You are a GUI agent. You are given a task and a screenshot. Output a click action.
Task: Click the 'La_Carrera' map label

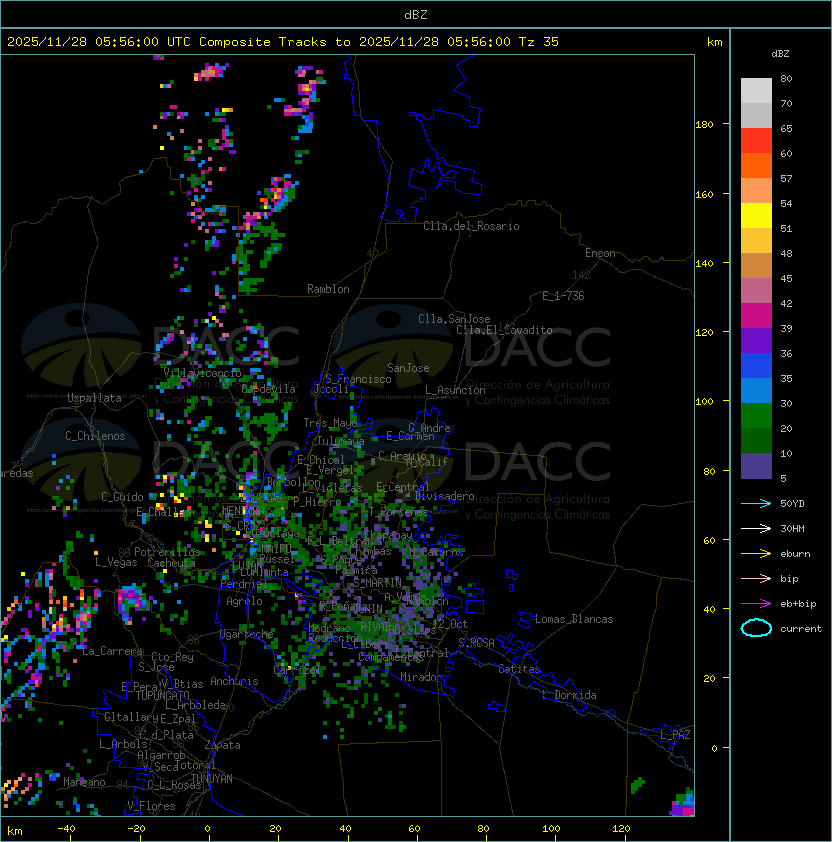(x=112, y=651)
